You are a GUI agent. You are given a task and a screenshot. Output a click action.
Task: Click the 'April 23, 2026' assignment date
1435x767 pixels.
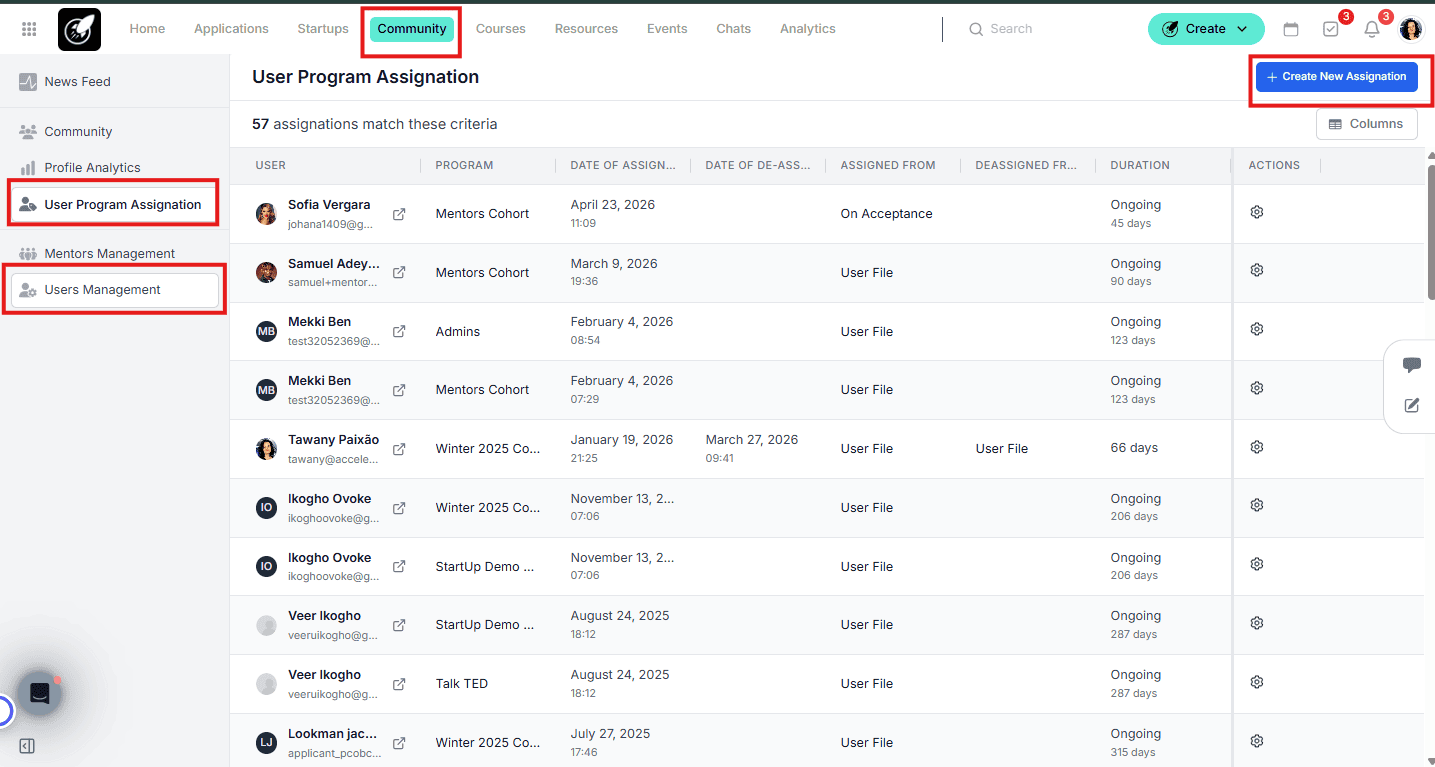pyautogui.click(x=613, y=205)
